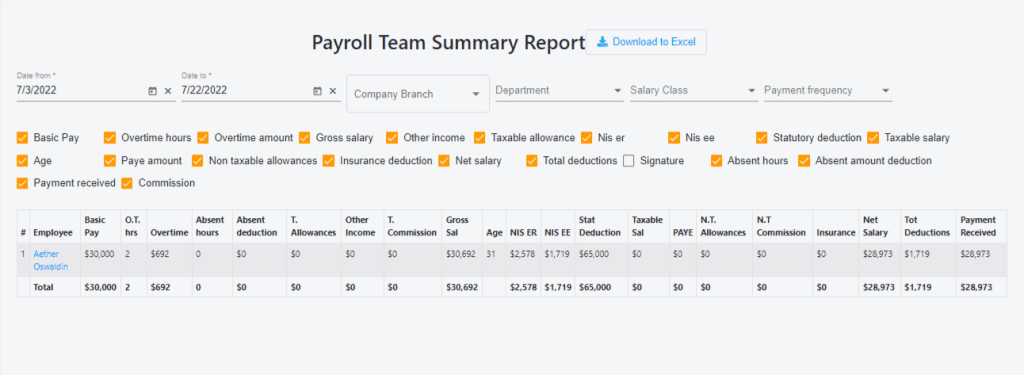Click Download to Excel button
Image resolution: width=1024 pixels, height=375 pixels.
tap(646, 42)
